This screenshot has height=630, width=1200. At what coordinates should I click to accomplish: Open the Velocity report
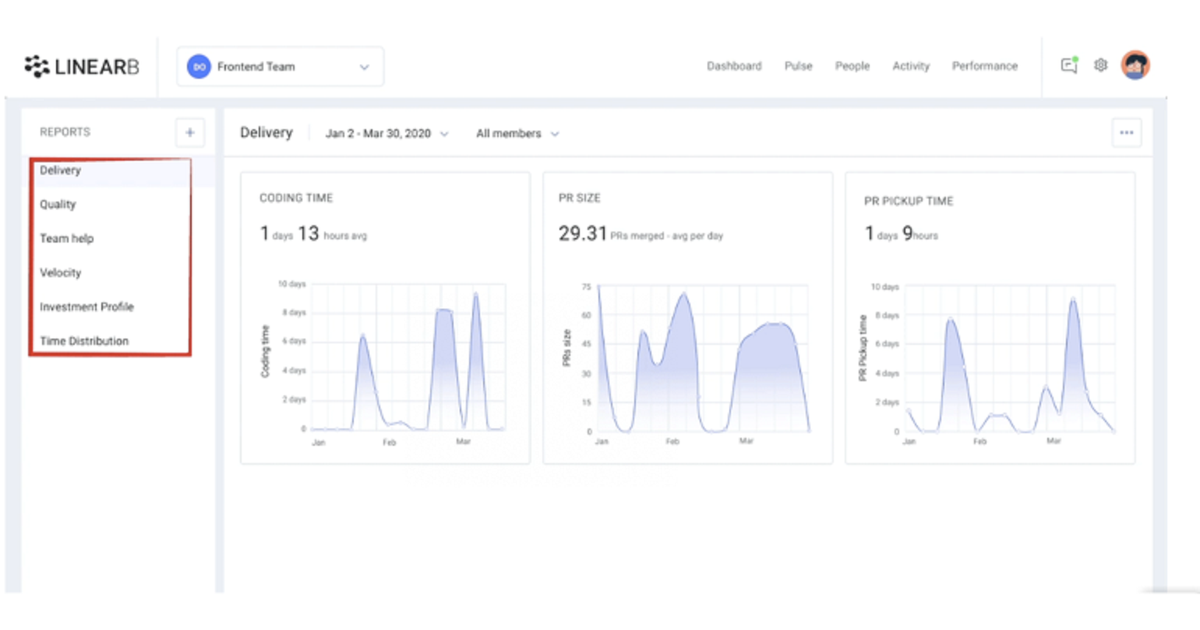click(60, 272)
